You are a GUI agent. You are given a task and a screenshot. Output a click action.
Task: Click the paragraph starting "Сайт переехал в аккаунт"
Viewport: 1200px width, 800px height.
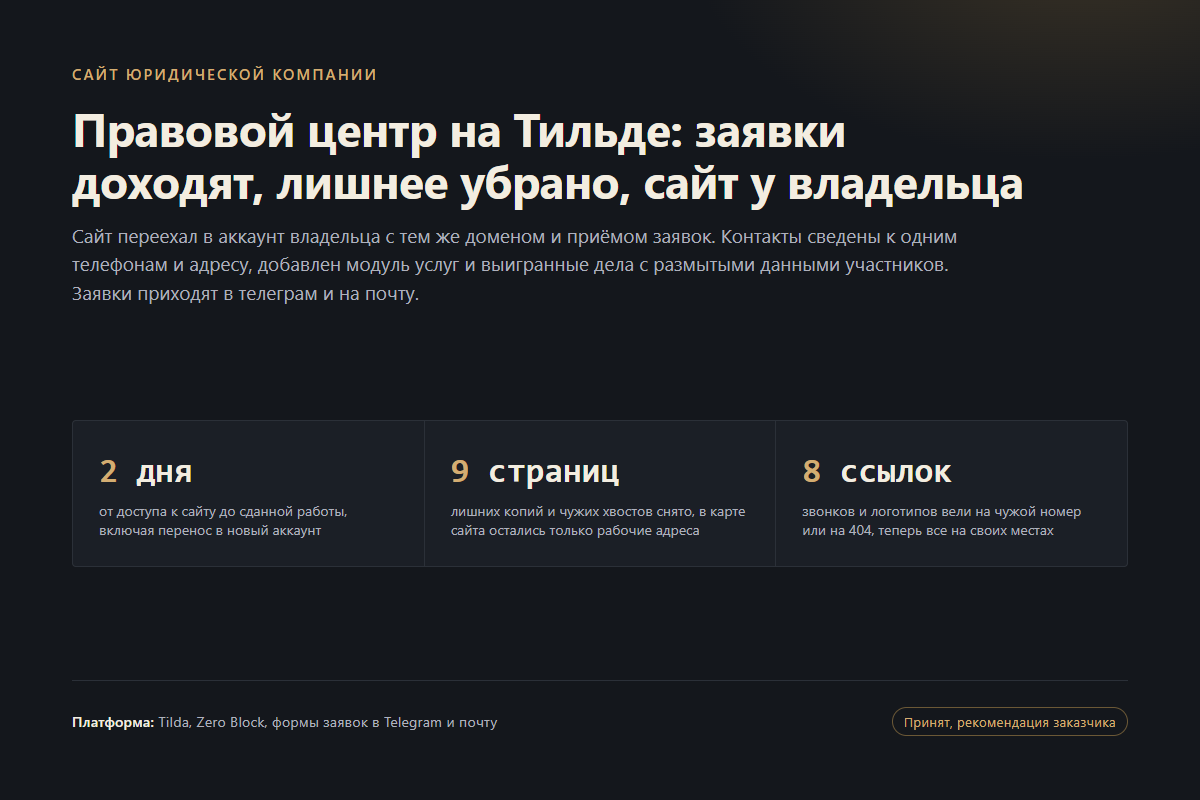(516, 267)
